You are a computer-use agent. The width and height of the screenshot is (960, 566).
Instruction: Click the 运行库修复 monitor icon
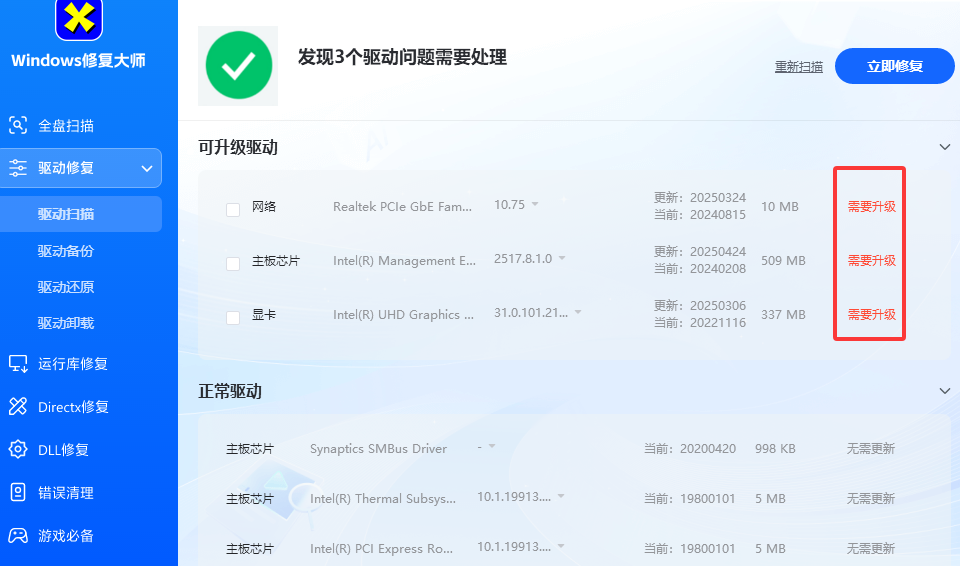click(x=18, y=363)
